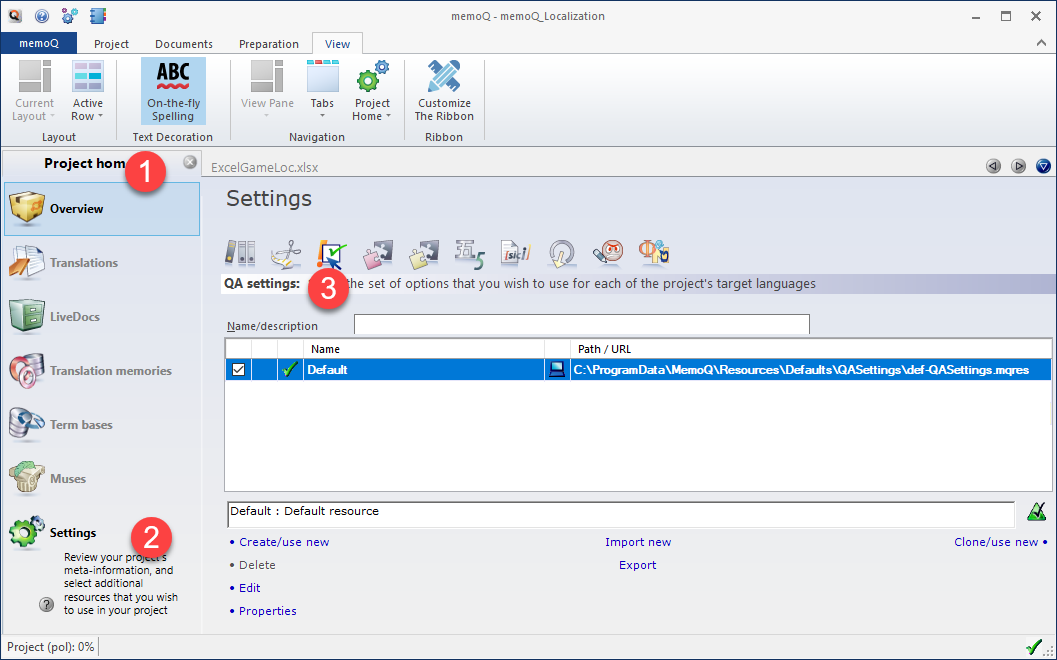Select 'Default' name cell in list
Screen dimensions: 1057x660
(x=424, y=369)
